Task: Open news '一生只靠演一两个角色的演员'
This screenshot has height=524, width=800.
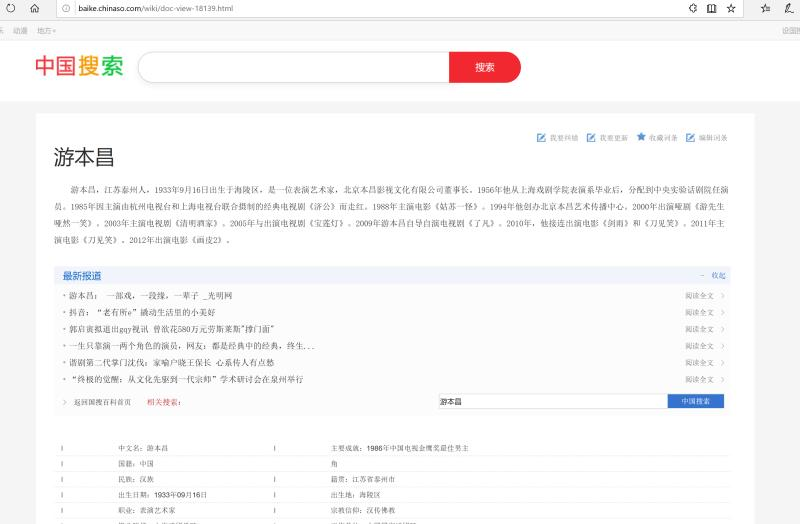Action: click(192, 346)
